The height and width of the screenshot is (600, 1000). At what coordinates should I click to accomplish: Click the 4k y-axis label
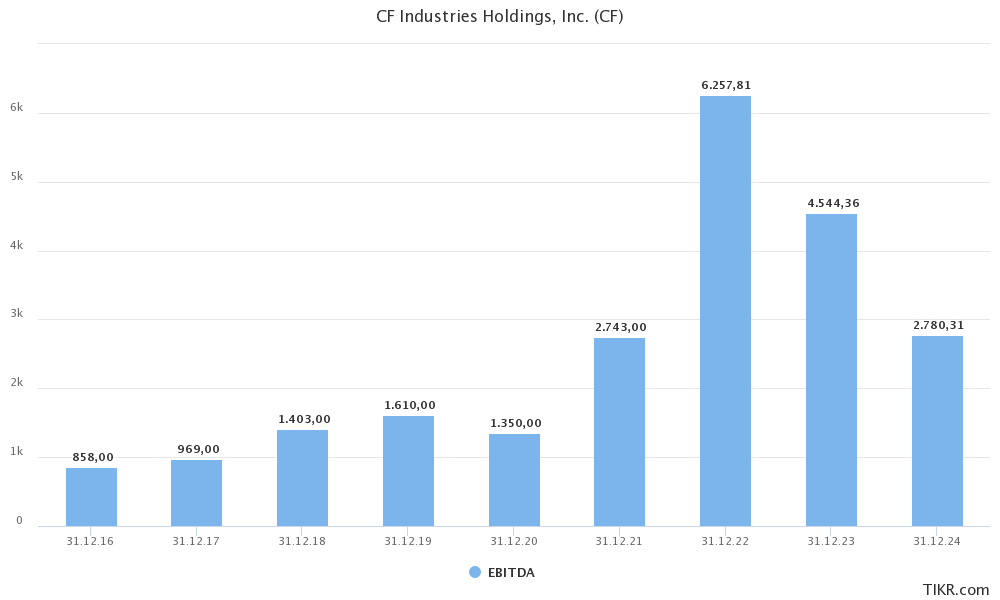pyautogui.click(x=17, y=245)
